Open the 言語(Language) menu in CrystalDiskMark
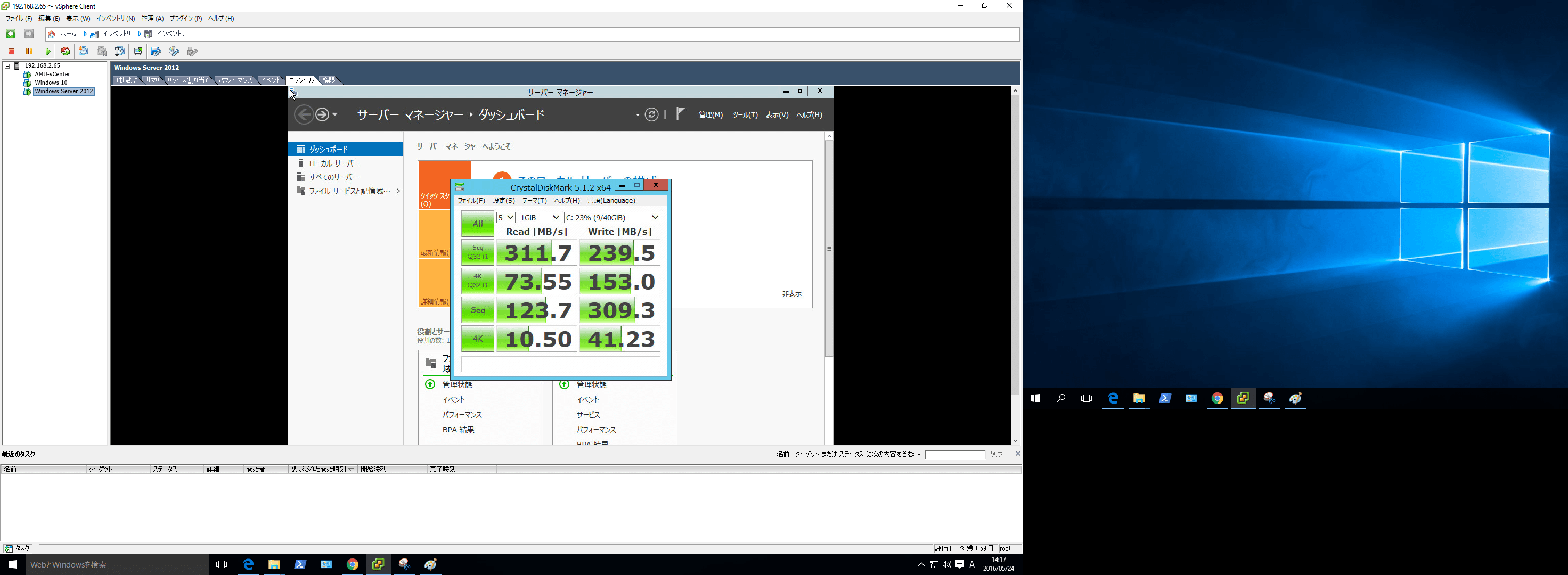 click(611, 201)
